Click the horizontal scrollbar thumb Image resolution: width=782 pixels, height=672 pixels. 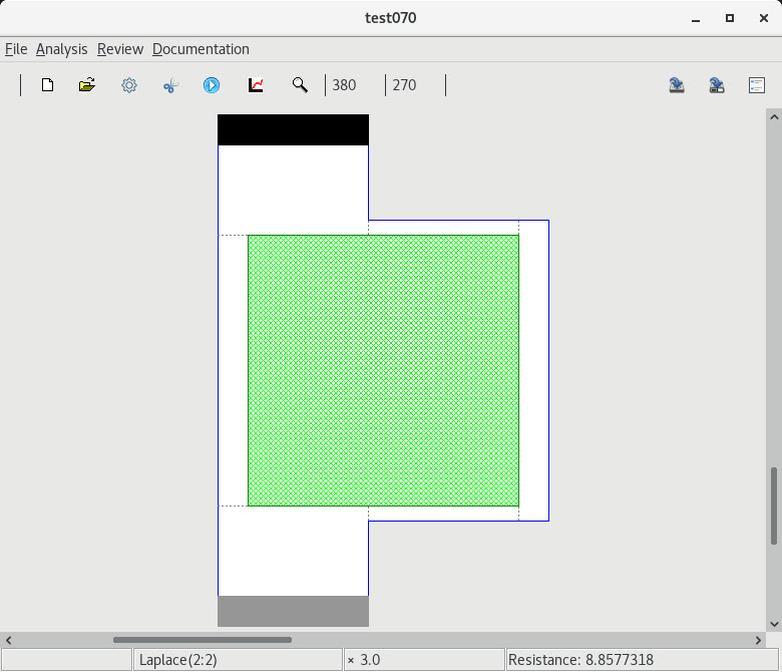coord(202,640)
